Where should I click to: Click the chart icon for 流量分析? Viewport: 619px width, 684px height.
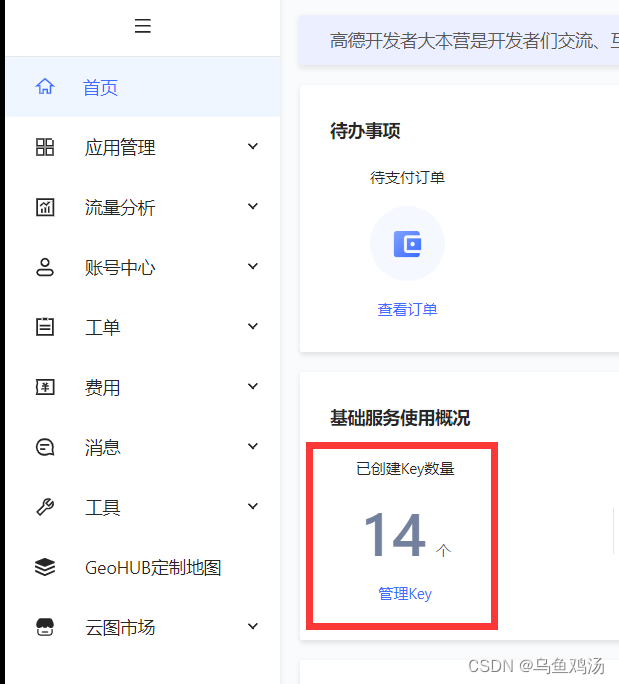tap(45, 207)
